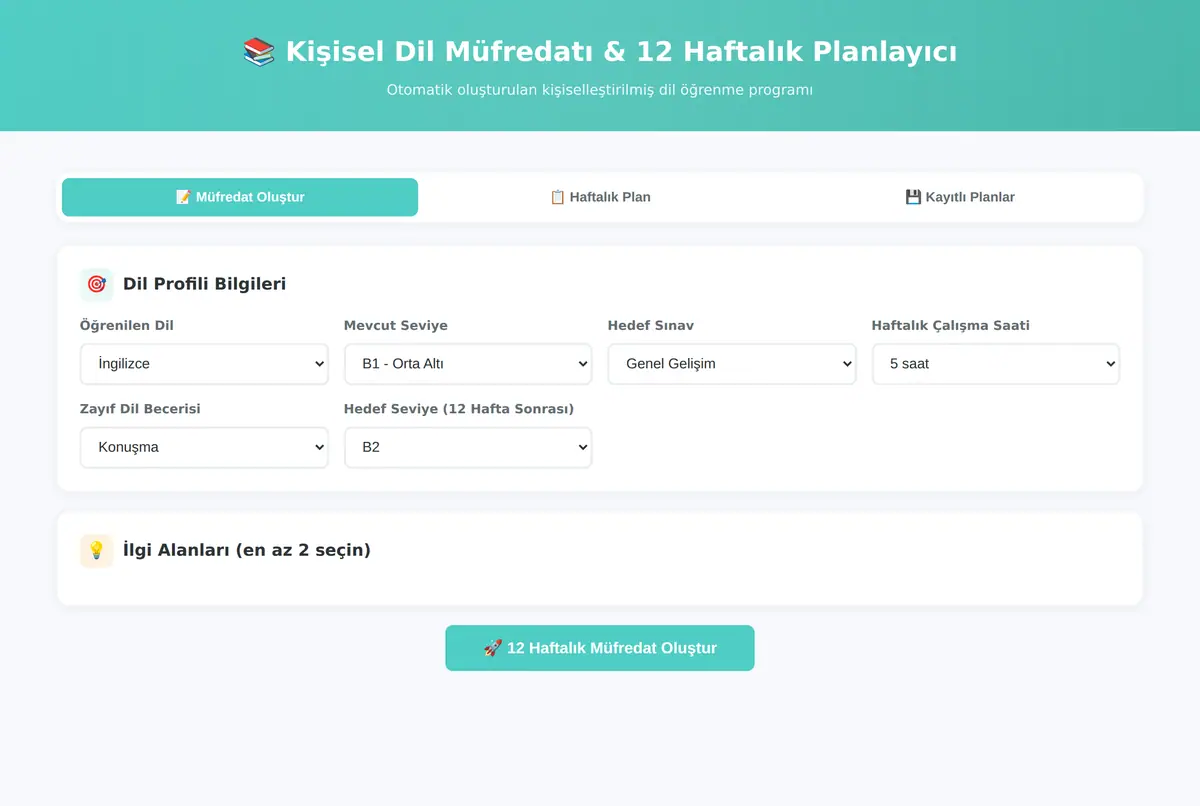The width and height of the screenshot is (1200, 806).
Task: Click the target icon beside Dil Profili Bilgileri
Action: (x=96, y=284)
